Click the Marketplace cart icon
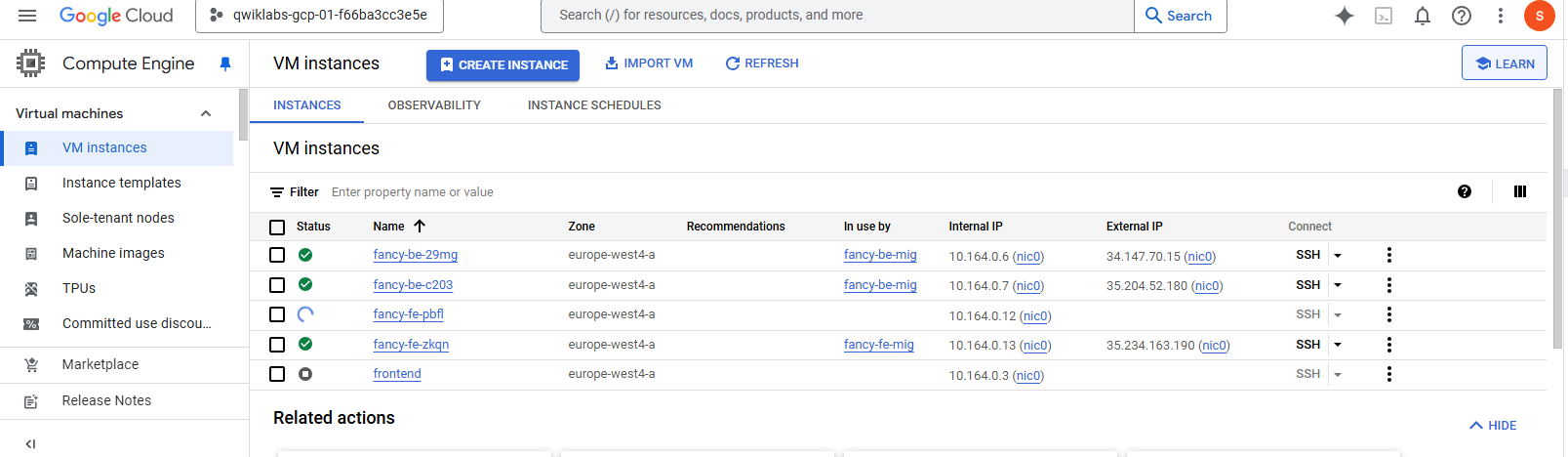Screen dimensions: 1568x457 [31, 364]
